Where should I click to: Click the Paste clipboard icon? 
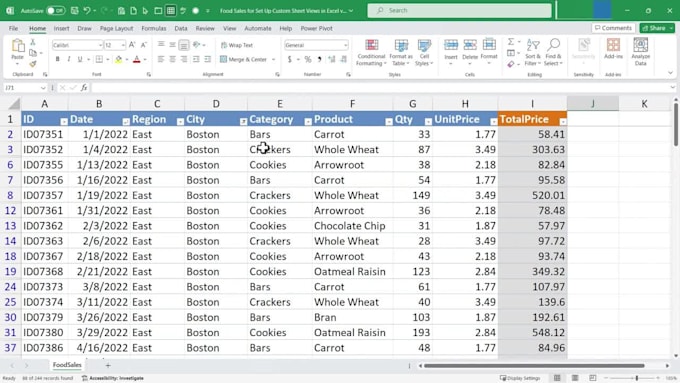pyautogui.click(x=17, y=46)
